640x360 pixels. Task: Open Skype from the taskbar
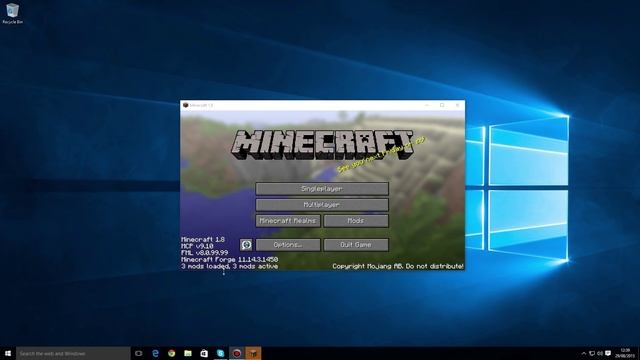coord(220,353)
